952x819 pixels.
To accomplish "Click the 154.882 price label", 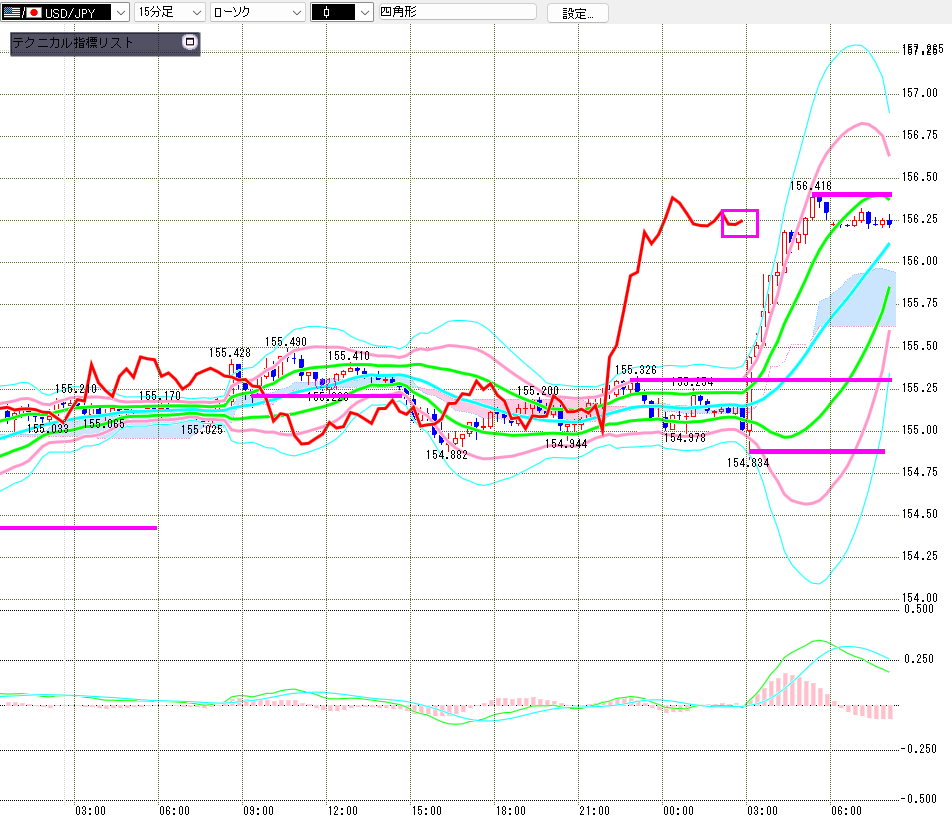I will 447,455.
